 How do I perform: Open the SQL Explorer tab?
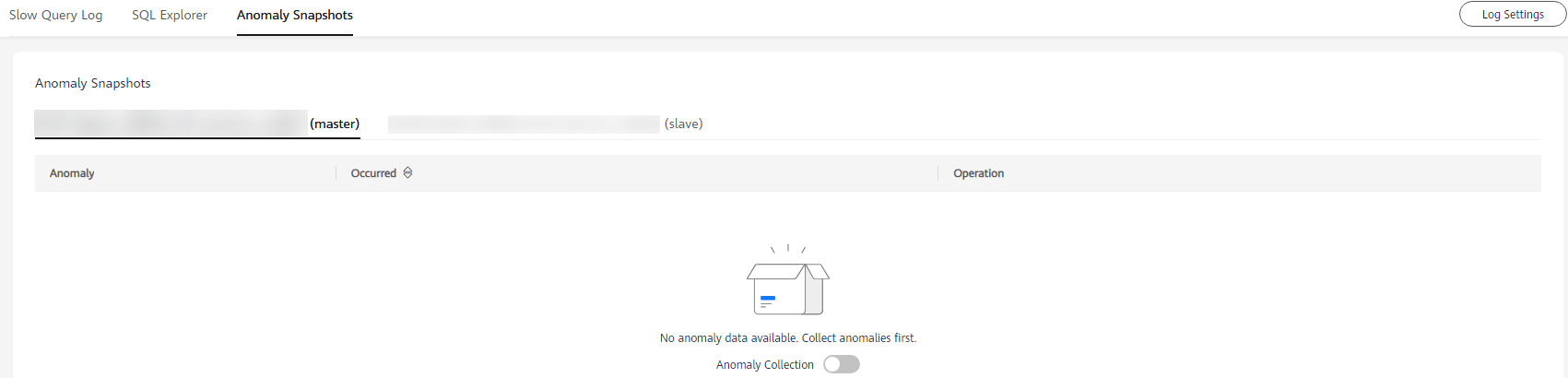(x=170, y=15)
